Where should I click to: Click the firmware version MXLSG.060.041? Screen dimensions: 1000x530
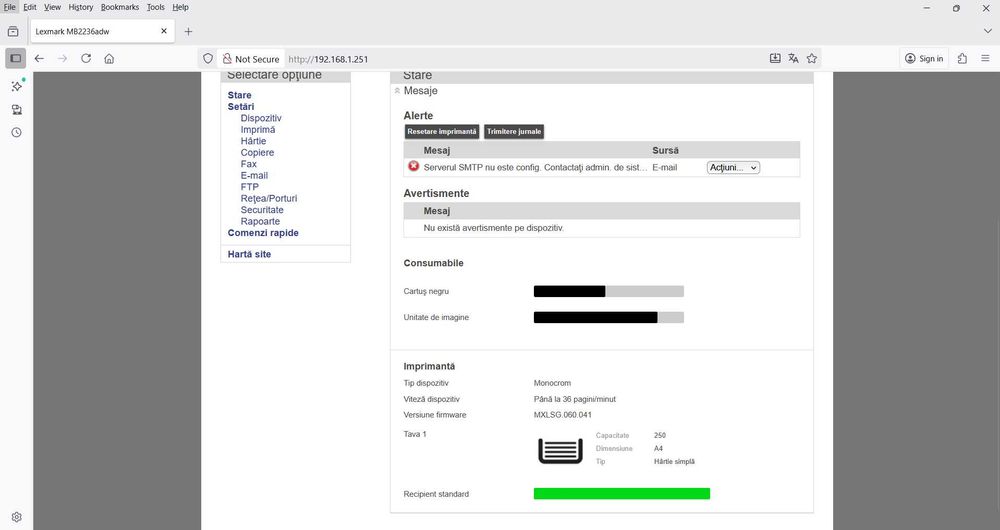coord(562,415)
